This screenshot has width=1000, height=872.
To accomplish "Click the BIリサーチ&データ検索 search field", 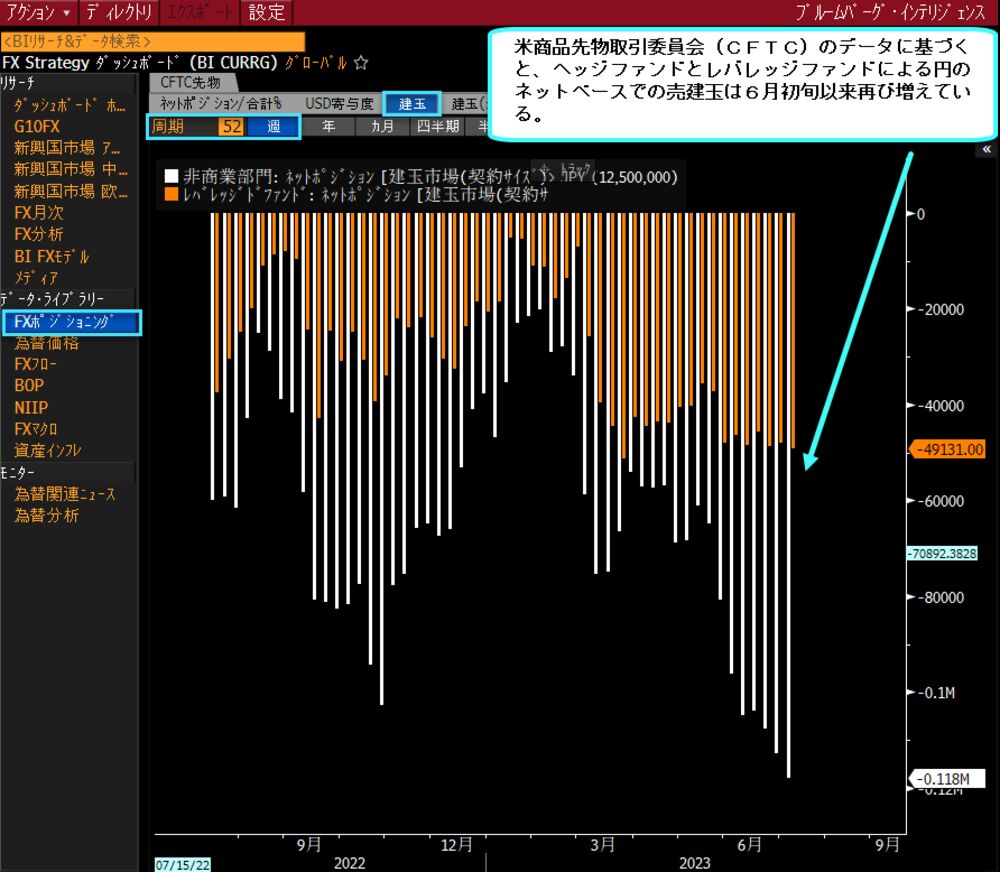I will pyautogui.click(x=153, y=41).
